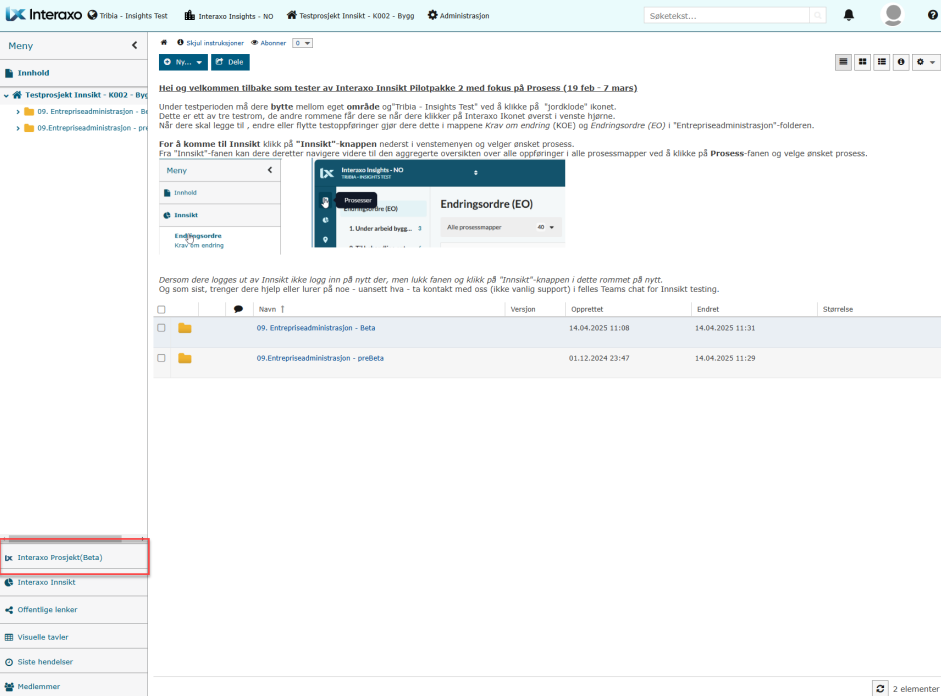The image size is (941, 696).
Task: Open Medlemmer in the sidebar
Action: 74,686
